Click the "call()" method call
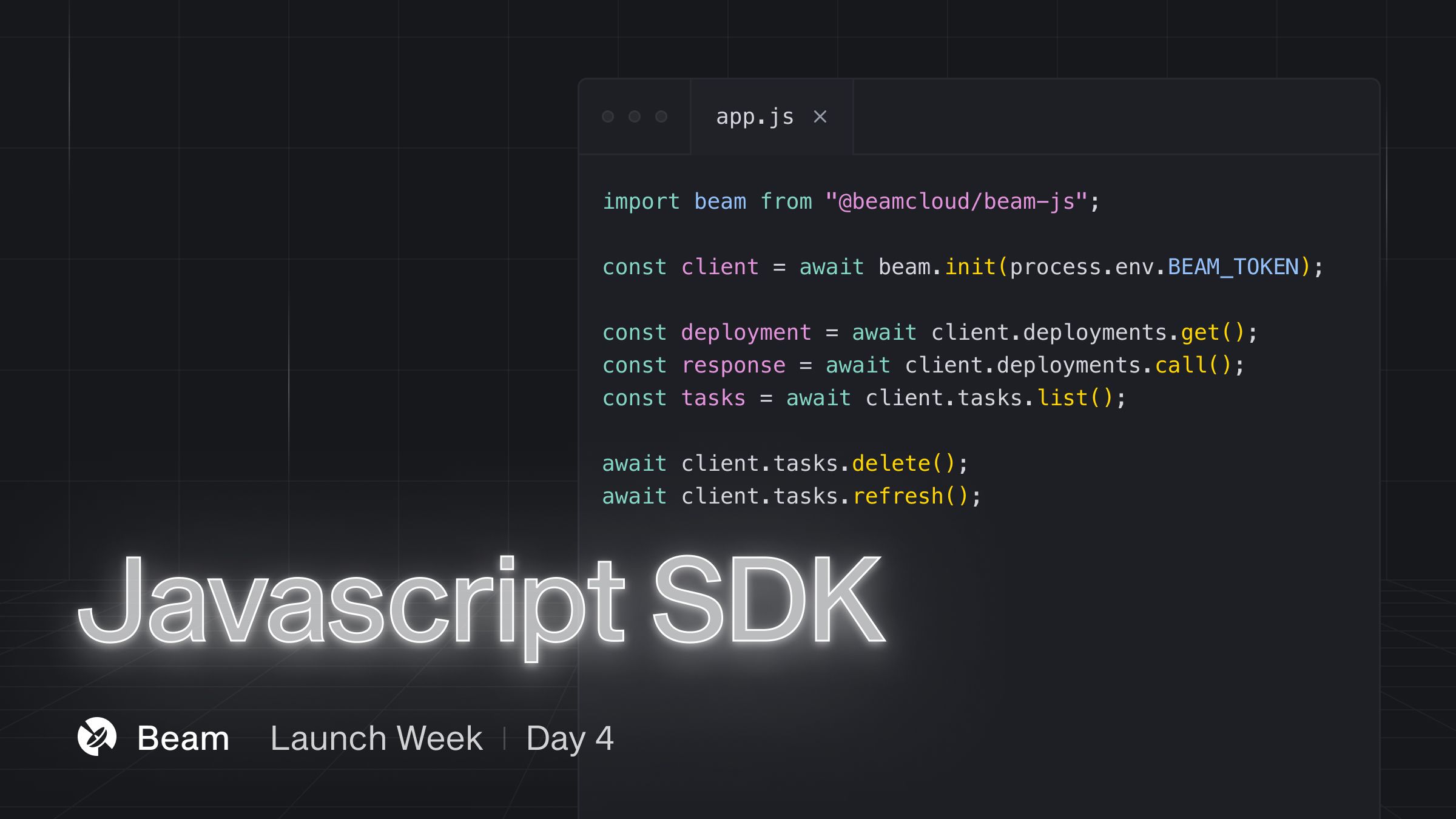 (x=1193, y=365)
